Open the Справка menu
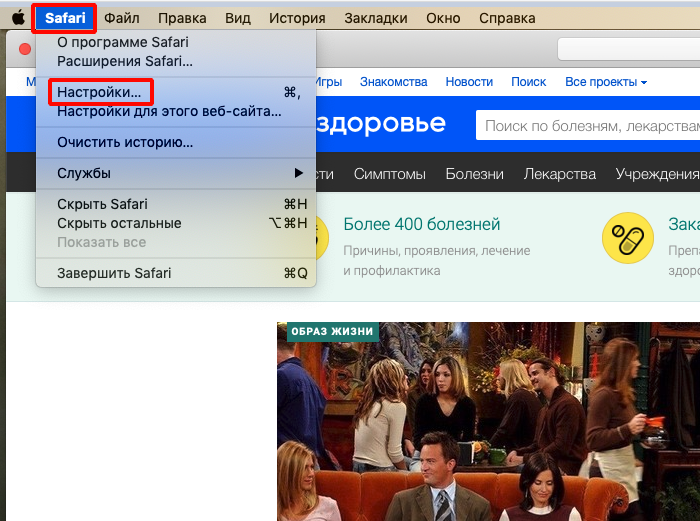700x521 pixels. pos(507,18)
